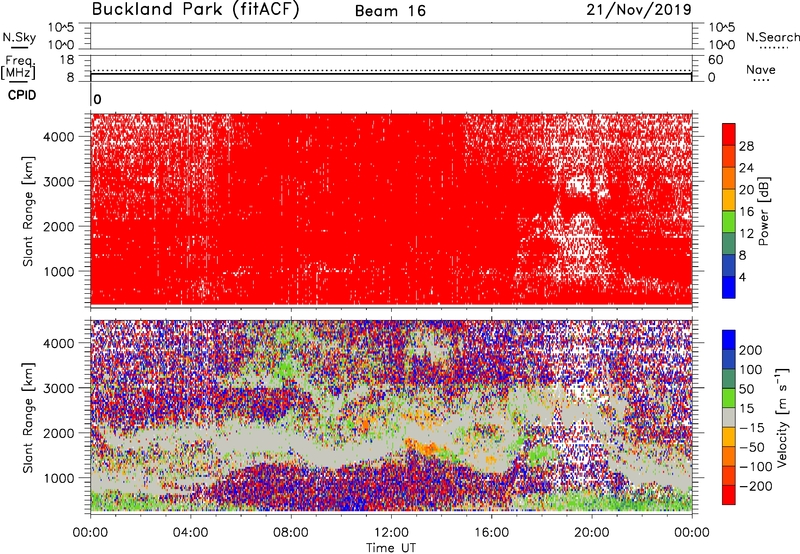Click the 'CPID' label
Viewport: 800px width, 554px height.
click(x=22, y=95)
